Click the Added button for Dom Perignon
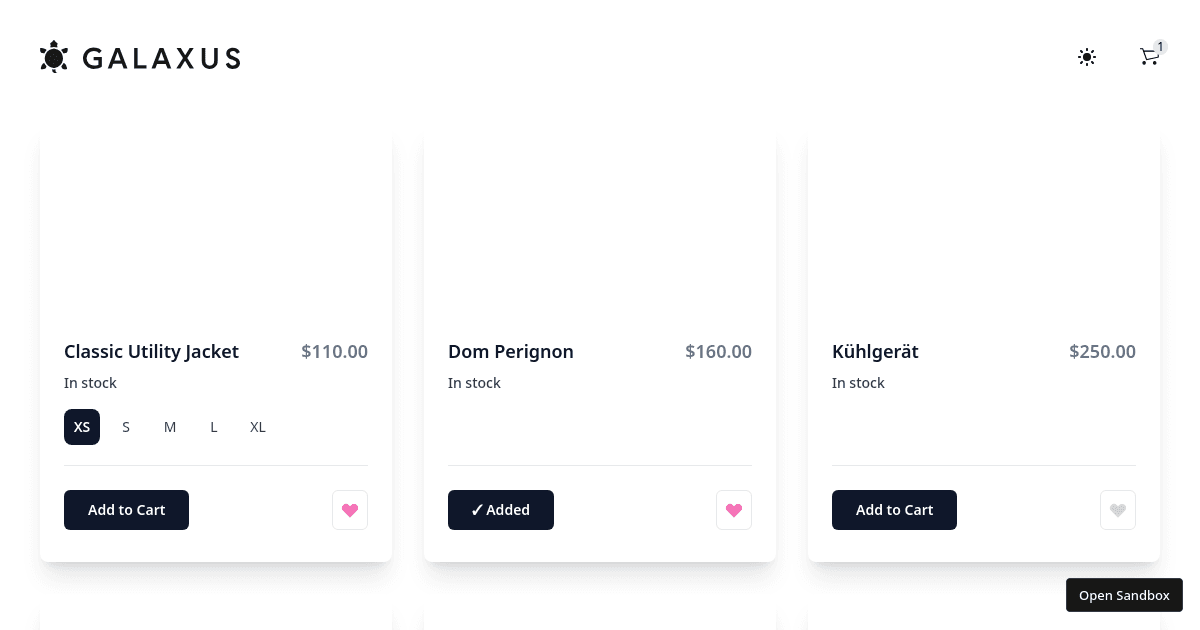The image size is (1200, 630). (x=501, y=510)
